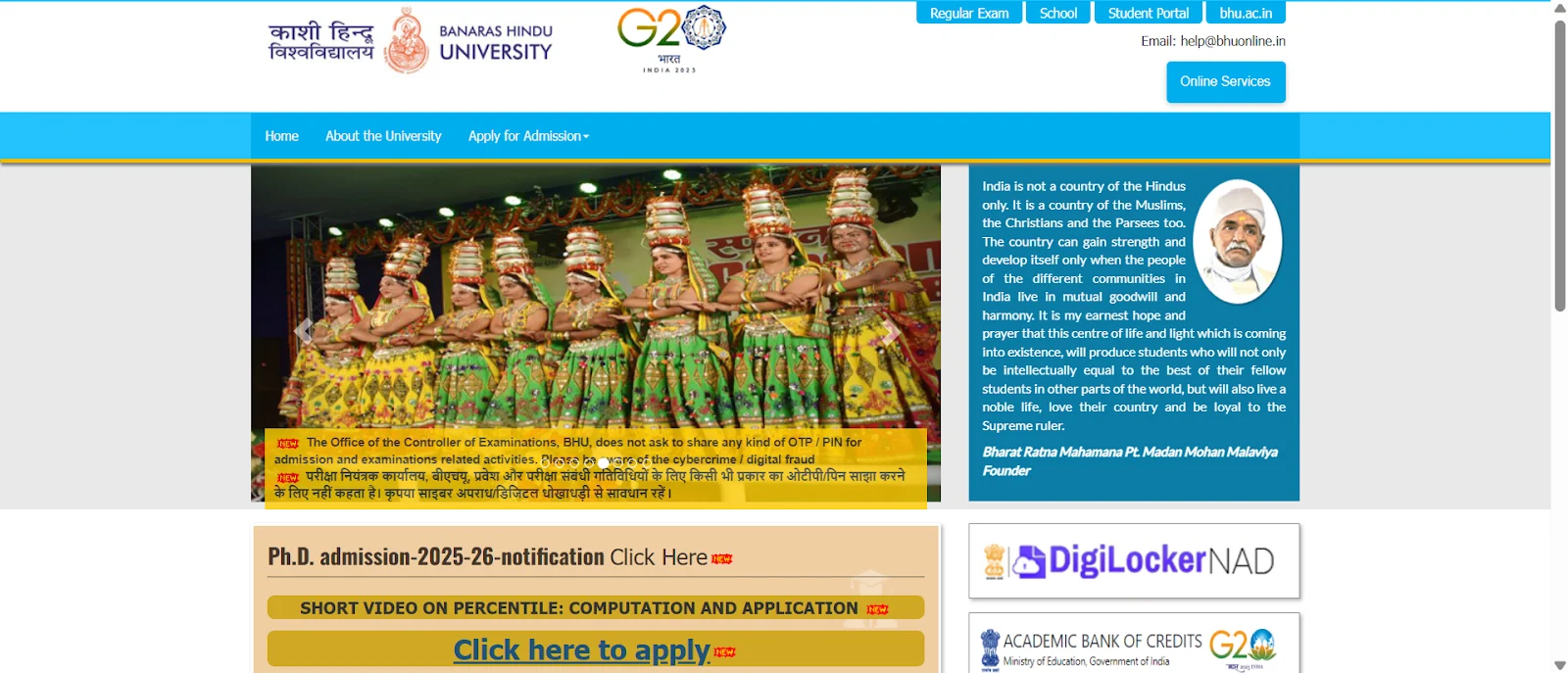The image size is (1568, 673).
Task: Open the DigiLocker NAD banner
Action: click(1134, 561)
